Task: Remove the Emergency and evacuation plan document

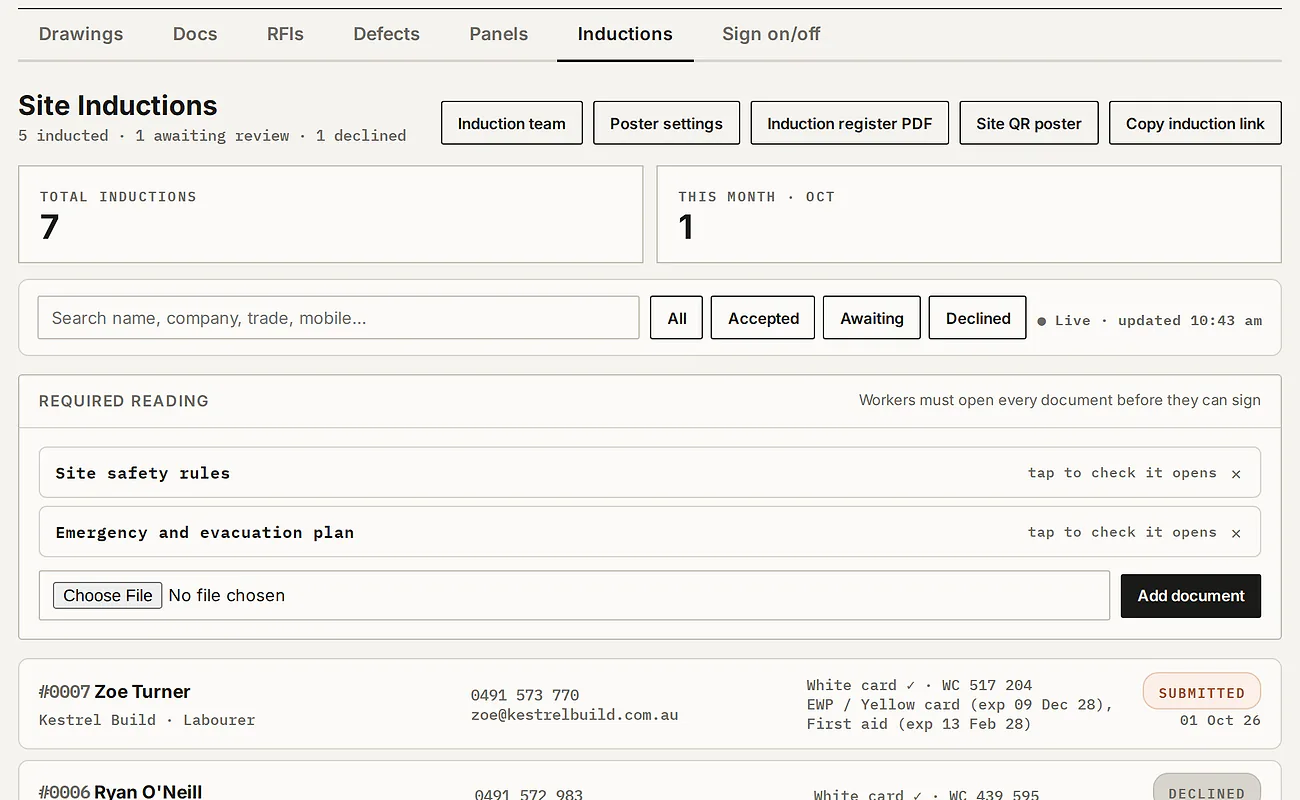Action: [1236, 533]
